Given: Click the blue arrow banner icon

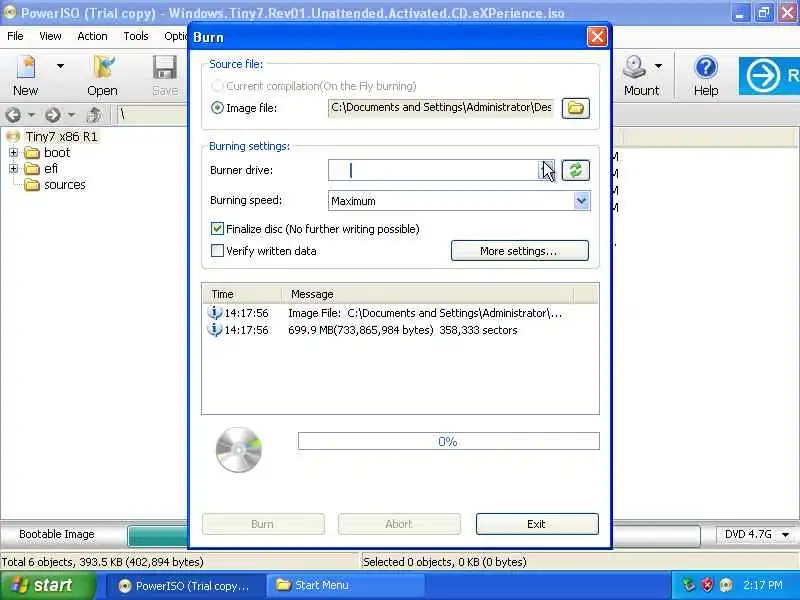Looking at the screenshot, I should tap(763, 76).
